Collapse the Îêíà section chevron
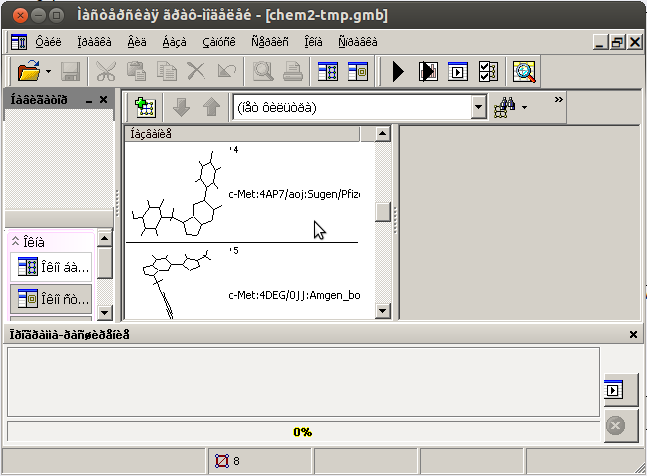The height and width of the screenshot is (476, 647). (x=15, y=241)
